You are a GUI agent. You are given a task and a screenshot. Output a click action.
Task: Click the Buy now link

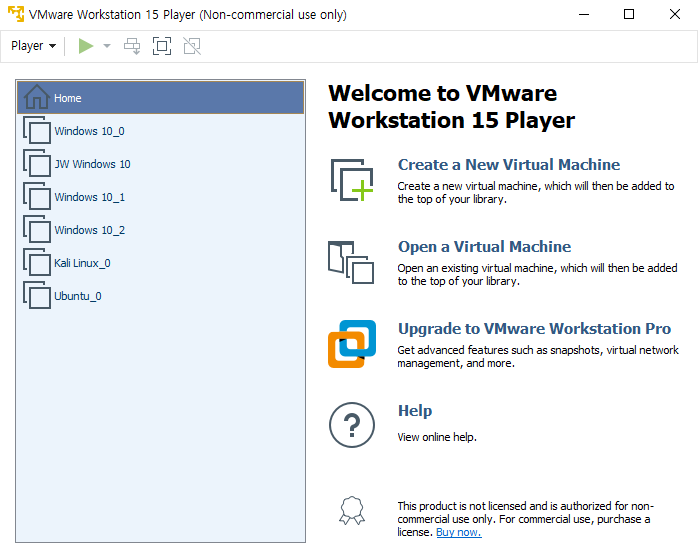pyautogui.click(x=459, y=532)
